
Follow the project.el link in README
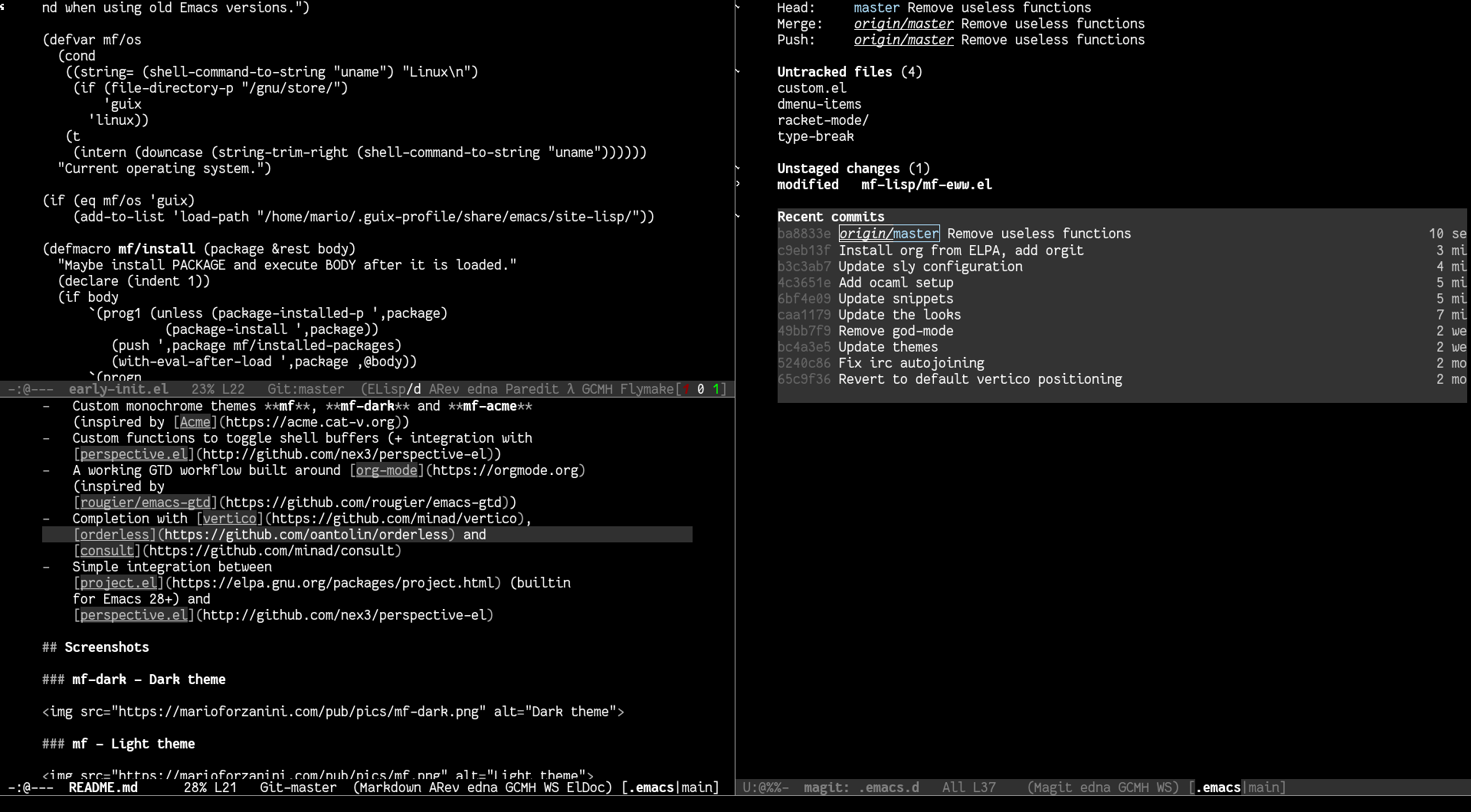click(x=119, y=583)
